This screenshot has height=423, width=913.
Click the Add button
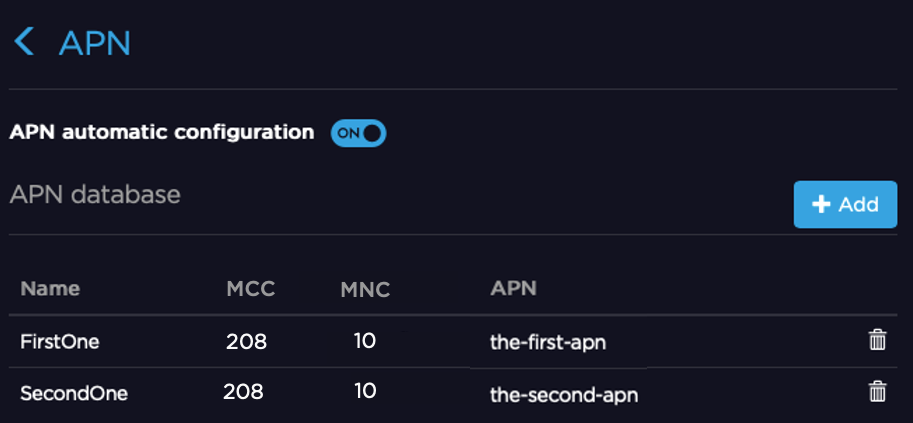[845, 204]
